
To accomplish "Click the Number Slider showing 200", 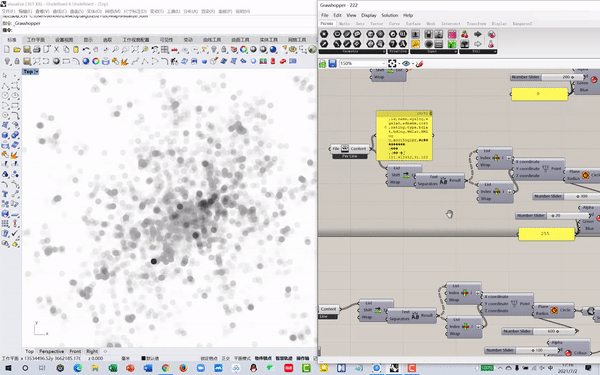I will pyautogui.click(x=548, y=77).
